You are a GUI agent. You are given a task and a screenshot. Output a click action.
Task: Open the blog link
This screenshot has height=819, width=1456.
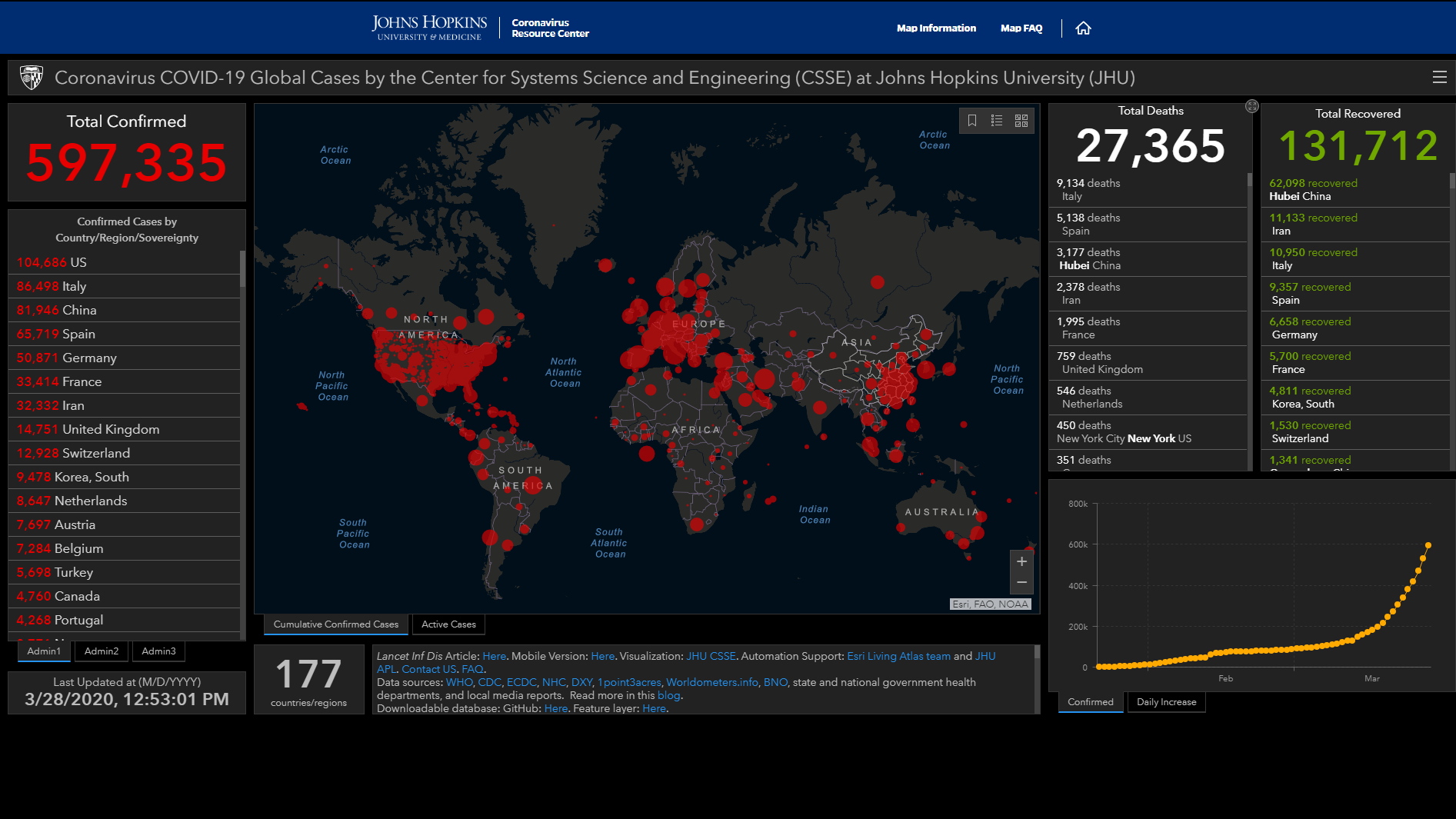(x=668, y=695)
